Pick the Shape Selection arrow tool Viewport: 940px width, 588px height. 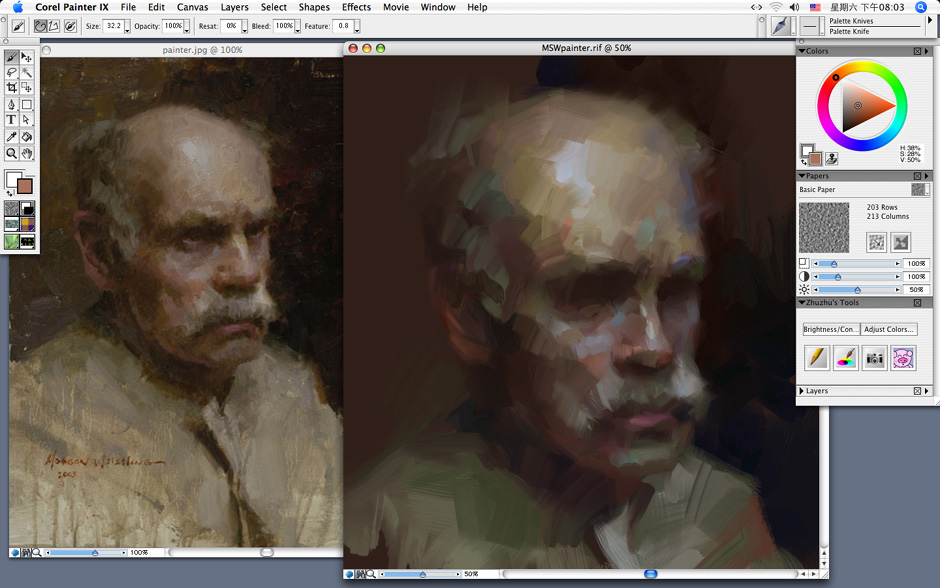(27, 119)
